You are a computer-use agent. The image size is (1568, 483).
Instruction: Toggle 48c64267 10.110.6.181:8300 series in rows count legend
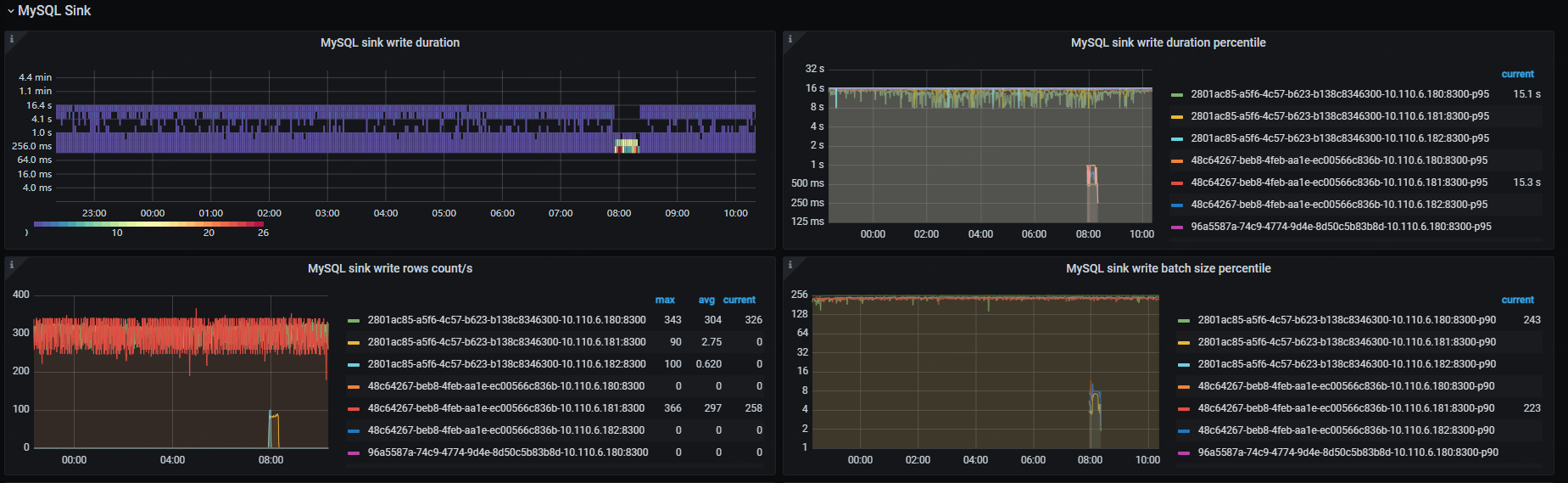(x=506, y=408)
